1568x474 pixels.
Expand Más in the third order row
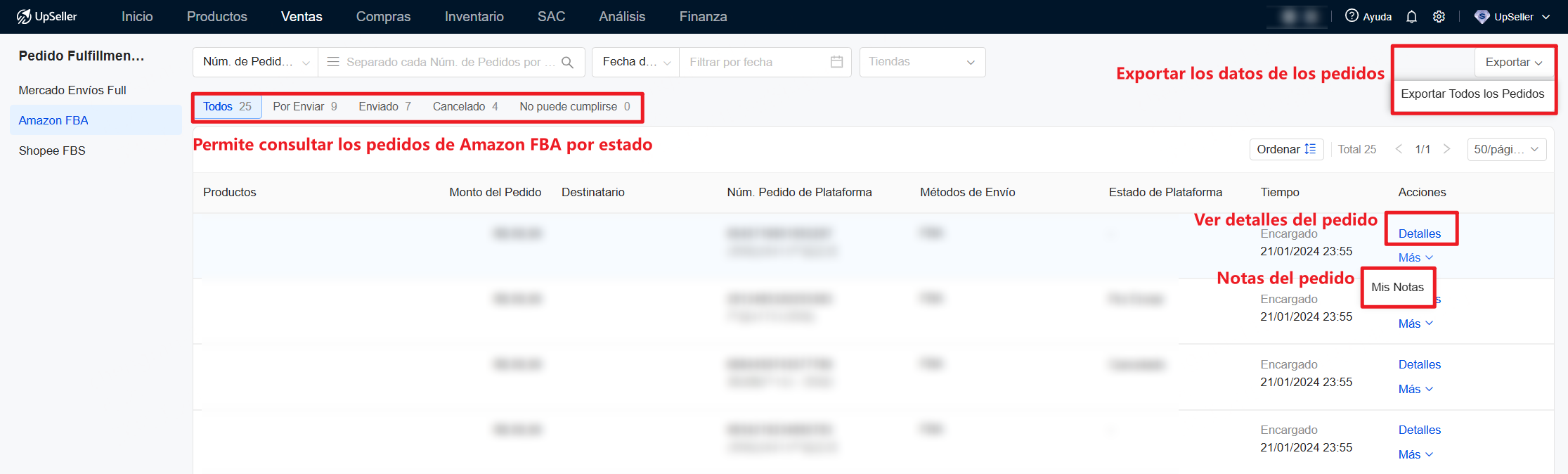point(1415,389)
